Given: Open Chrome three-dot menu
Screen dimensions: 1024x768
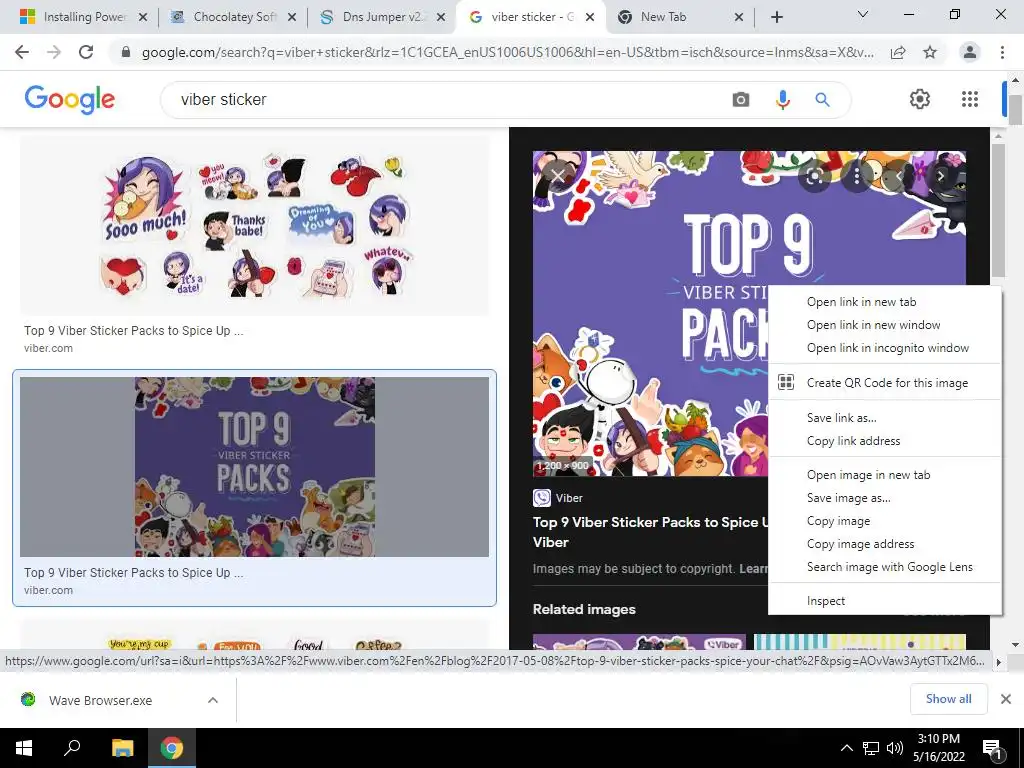Looking at the screenshot, I should point(1002,52).
